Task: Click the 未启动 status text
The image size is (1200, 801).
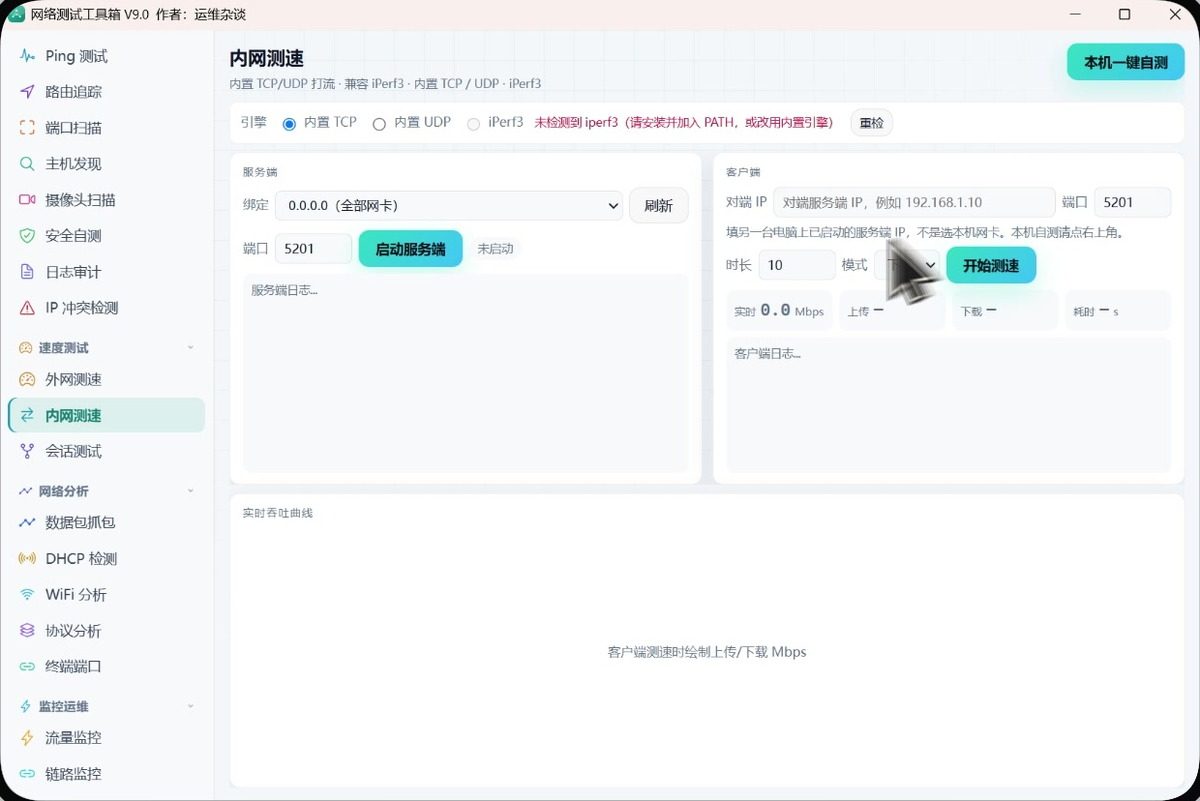Action: pos(495,249)
